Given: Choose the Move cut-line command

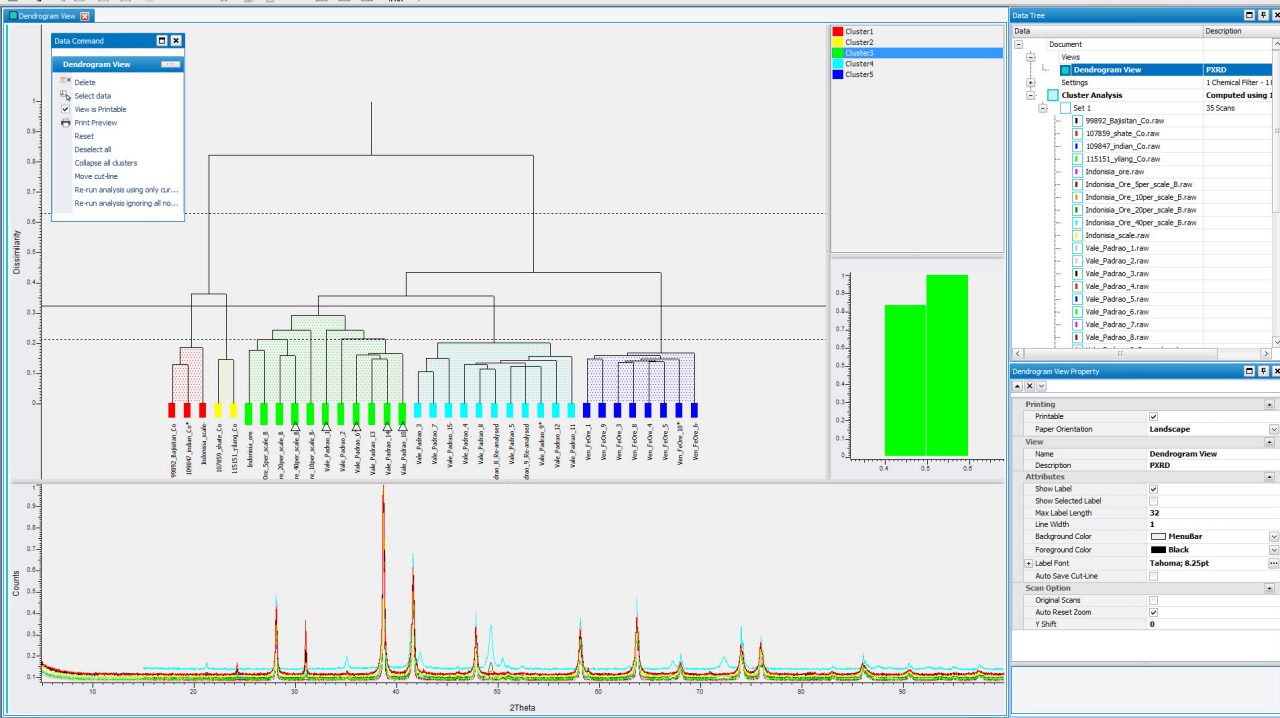Looking at the screenshot, I should (95, 176).
